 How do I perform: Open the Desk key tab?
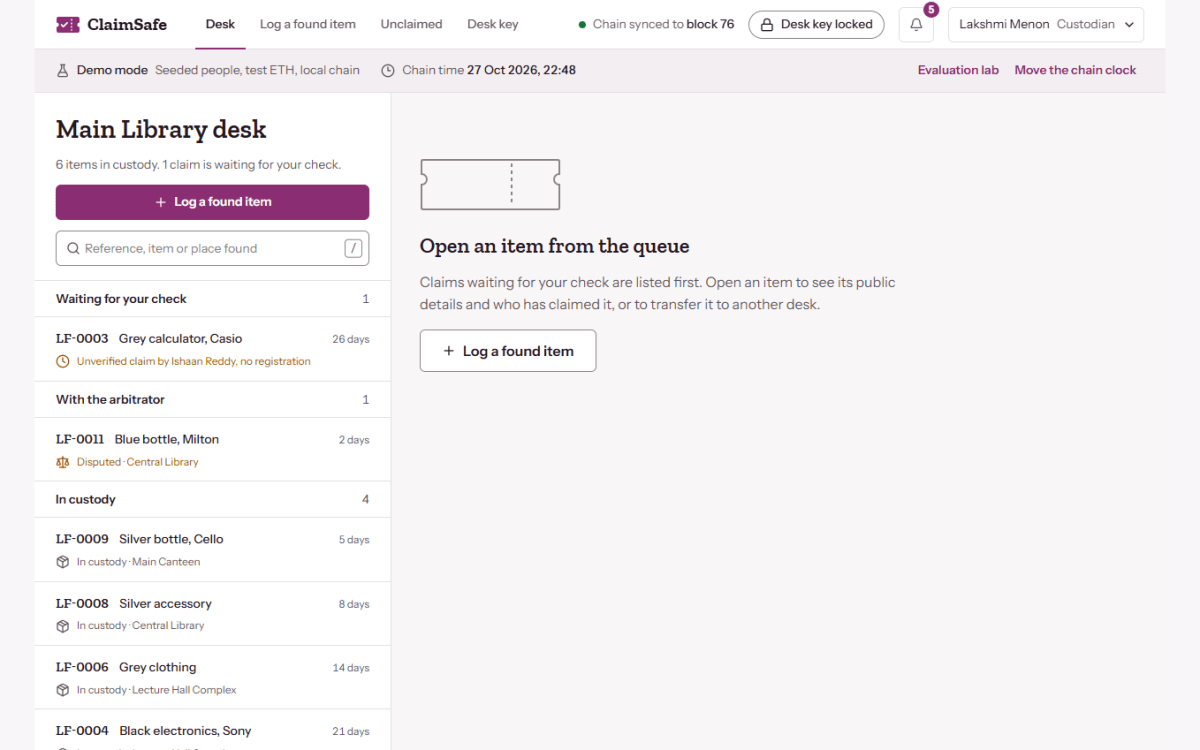click(x=492, y=24)
